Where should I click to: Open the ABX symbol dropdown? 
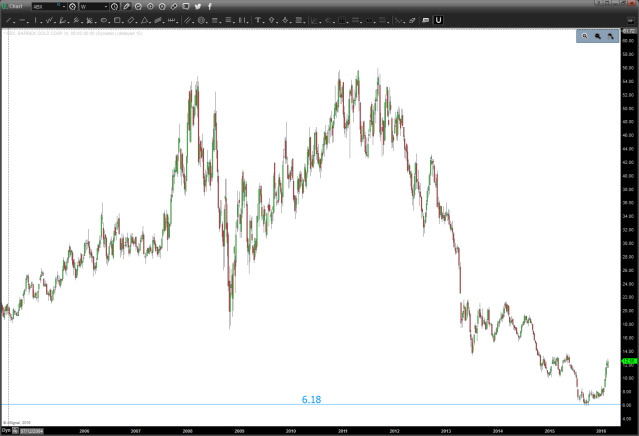point(65,7)
